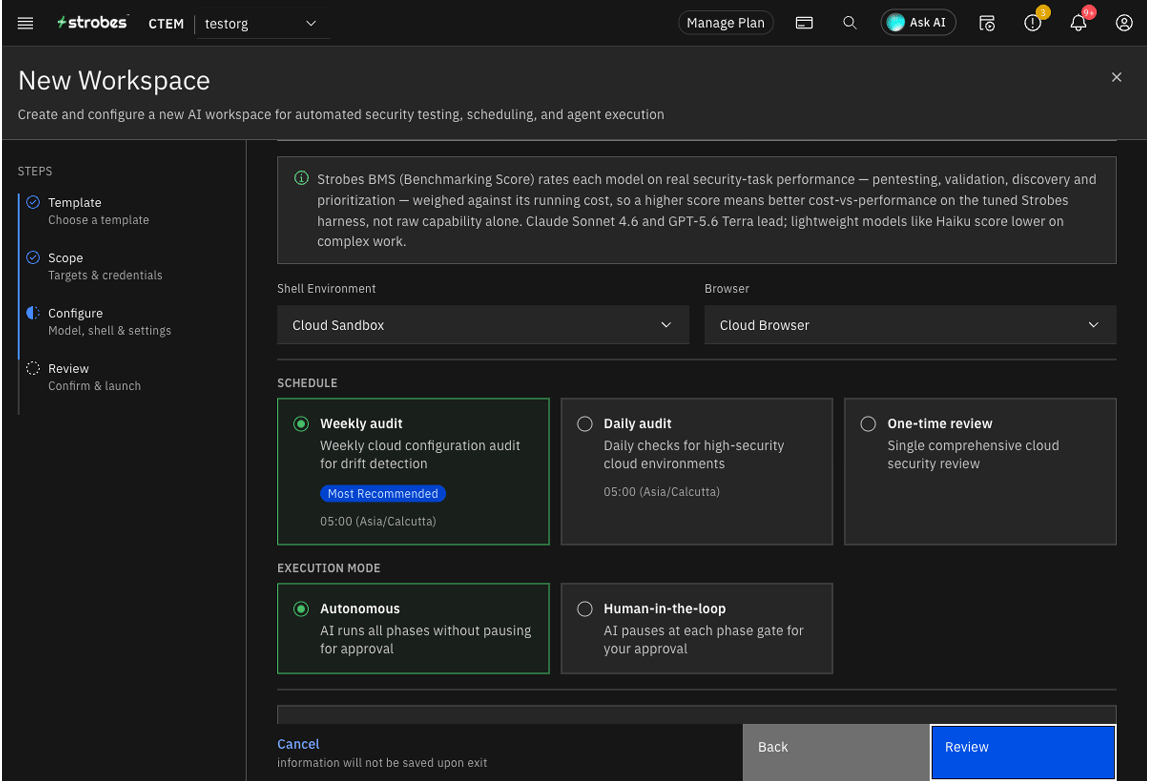Select the Daily audit schedule
The image size is (1150, 781).
pyautogui.click(x=696, y=471)
